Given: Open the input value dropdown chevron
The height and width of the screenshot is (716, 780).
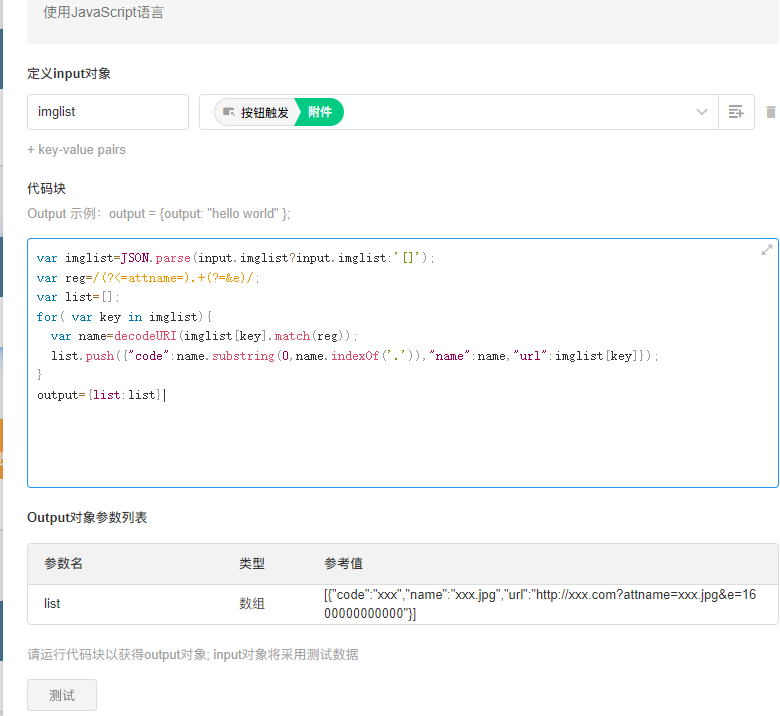Looking at the screenshot, I should [702, 112].
